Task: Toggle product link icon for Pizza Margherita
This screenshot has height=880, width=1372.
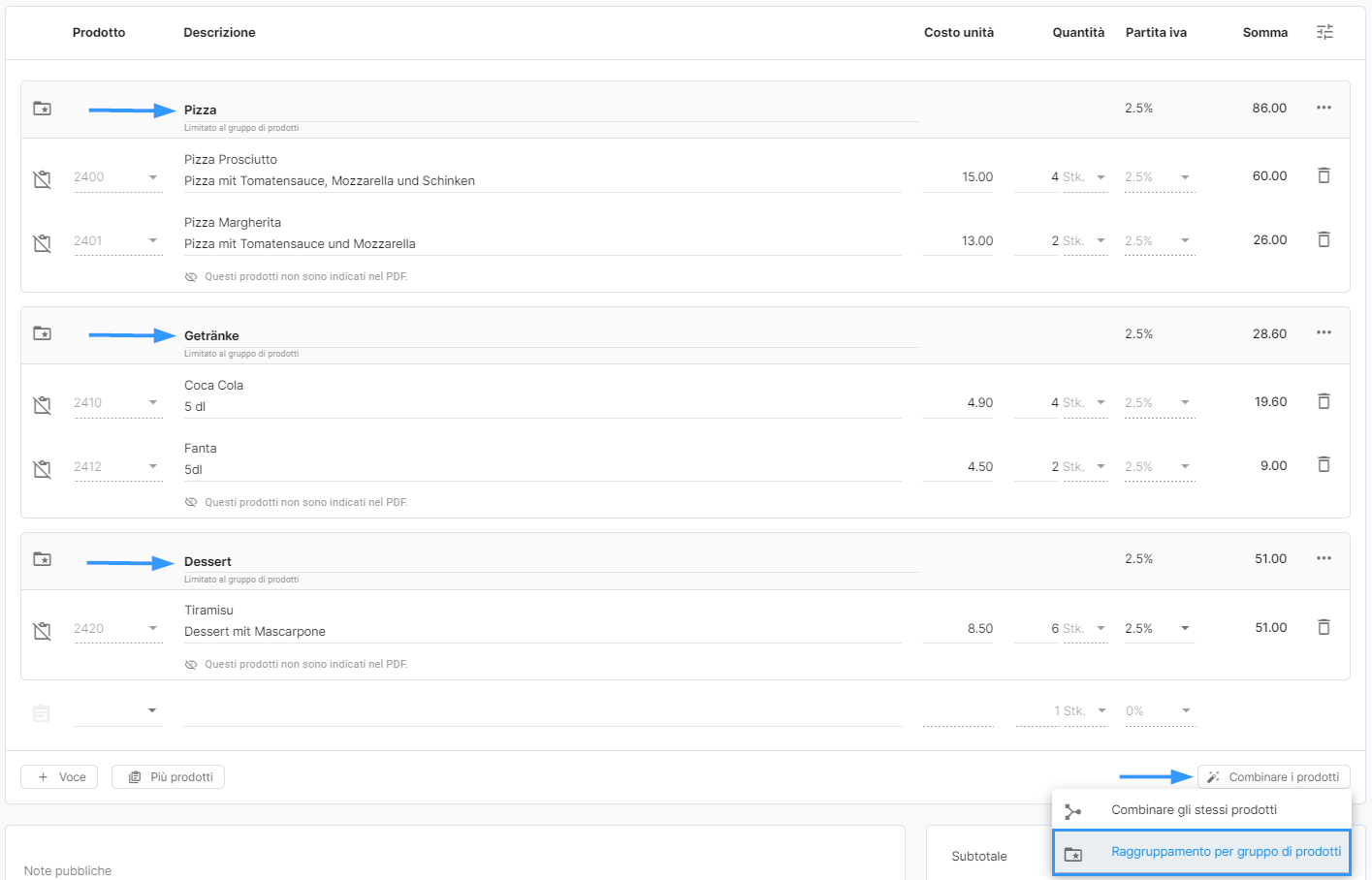Action: point(43,242)
